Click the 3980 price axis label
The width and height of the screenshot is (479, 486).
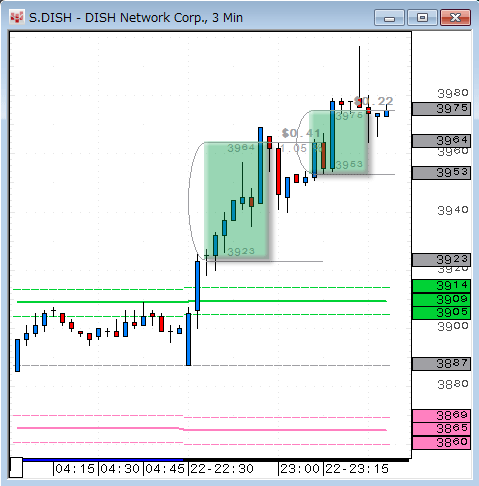pos(453,93)
